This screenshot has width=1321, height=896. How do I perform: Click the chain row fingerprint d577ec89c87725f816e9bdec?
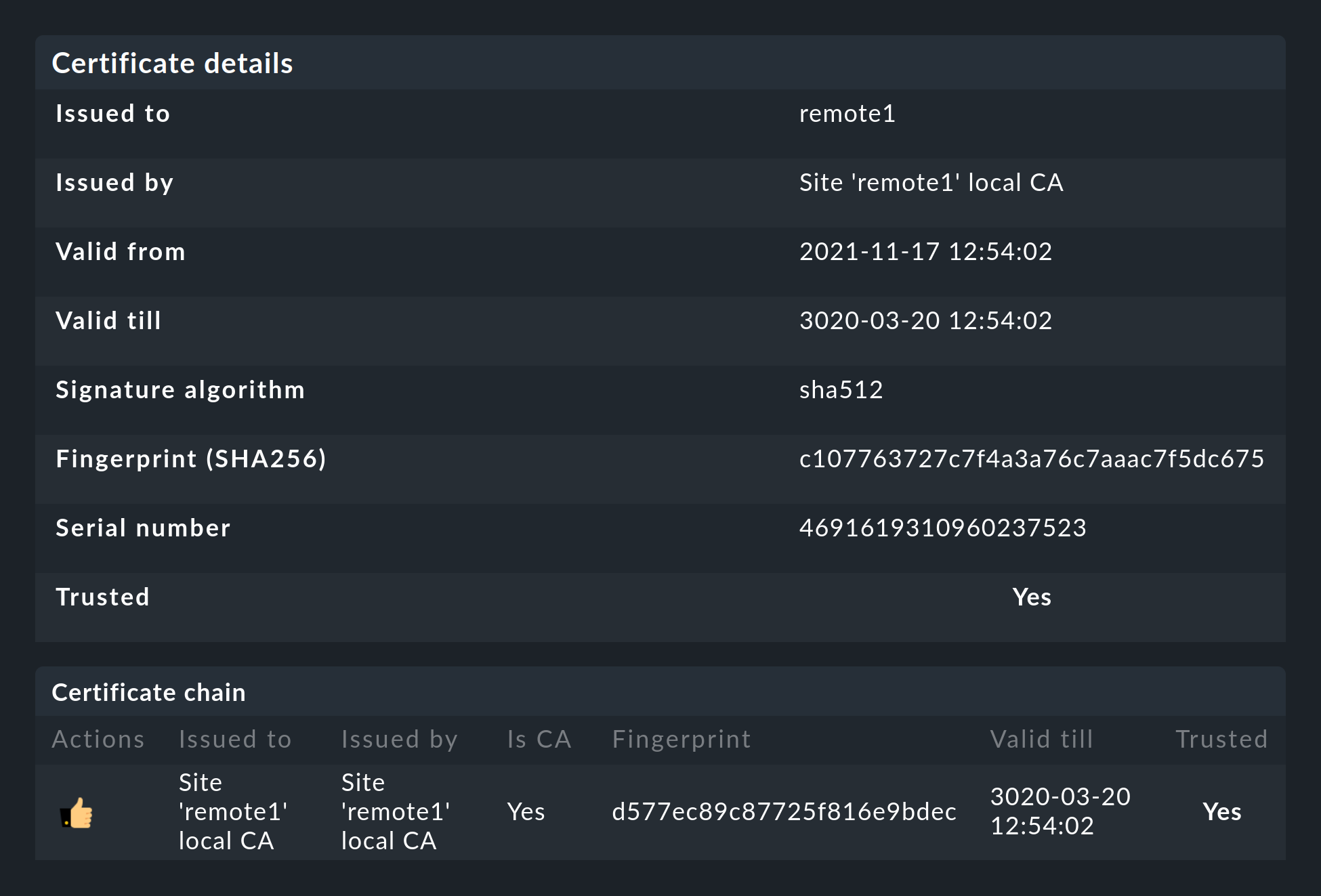pyautogui.click(x=783, y=811)
